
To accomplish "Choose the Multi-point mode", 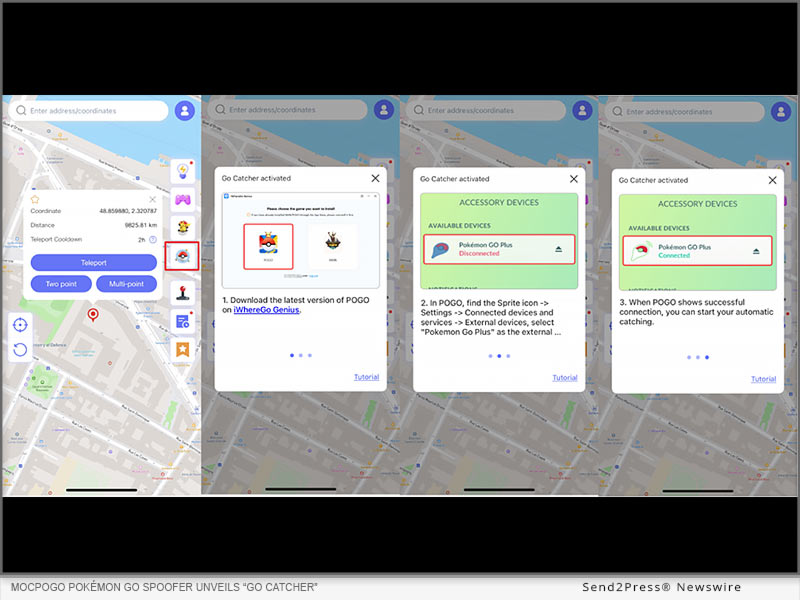I will (126, 284).
